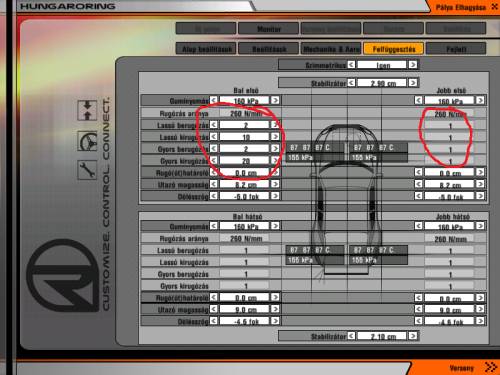Increase the front Stabilizátor value
Image resolution: width=500 pixels, height=375 pixels.
(413, 82)
